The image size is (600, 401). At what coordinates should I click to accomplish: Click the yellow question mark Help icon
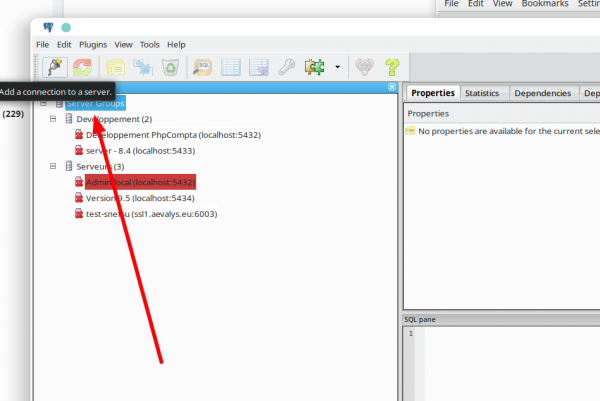tap(393, 67)
